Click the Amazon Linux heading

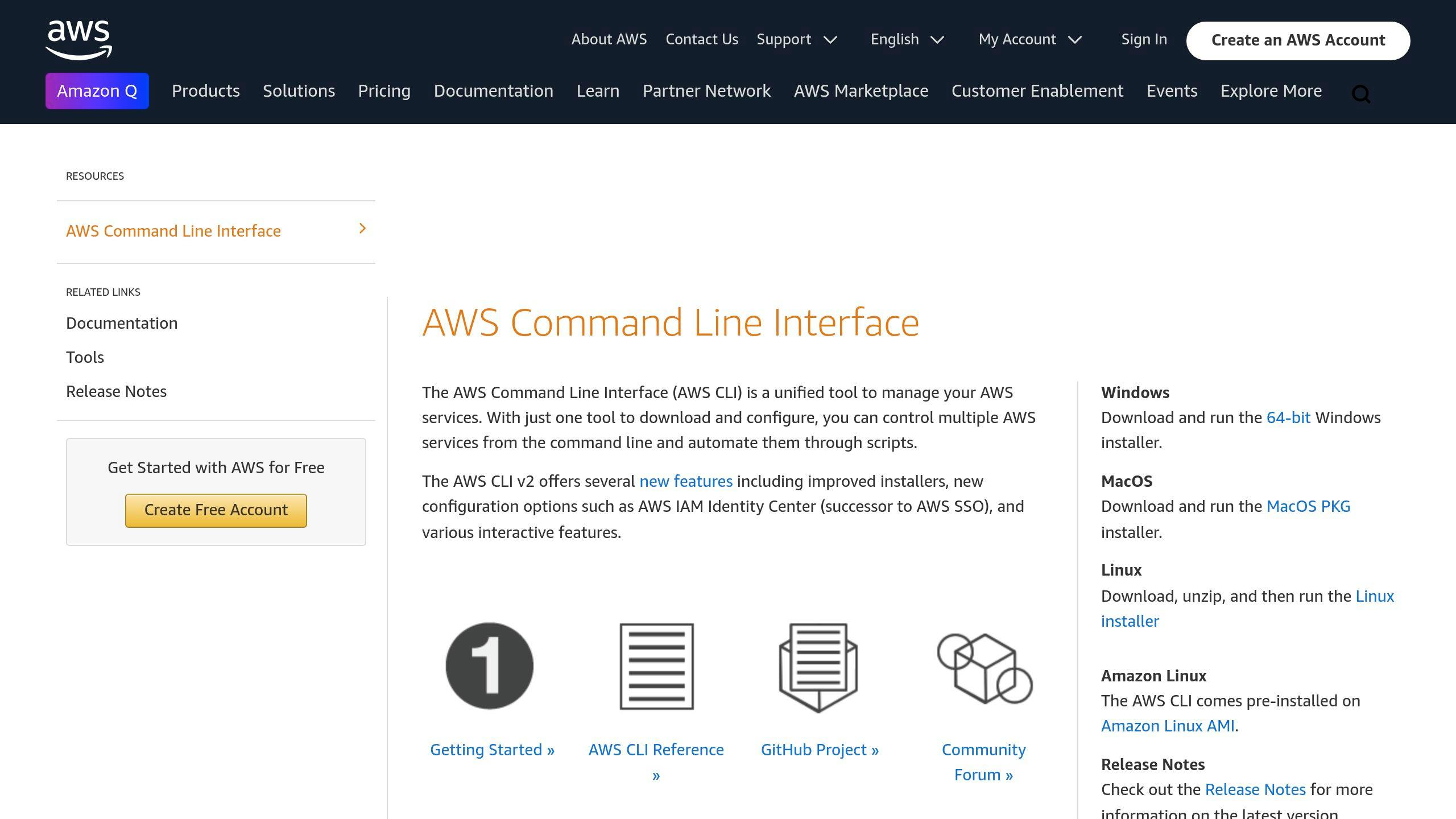pos(1153,676)
